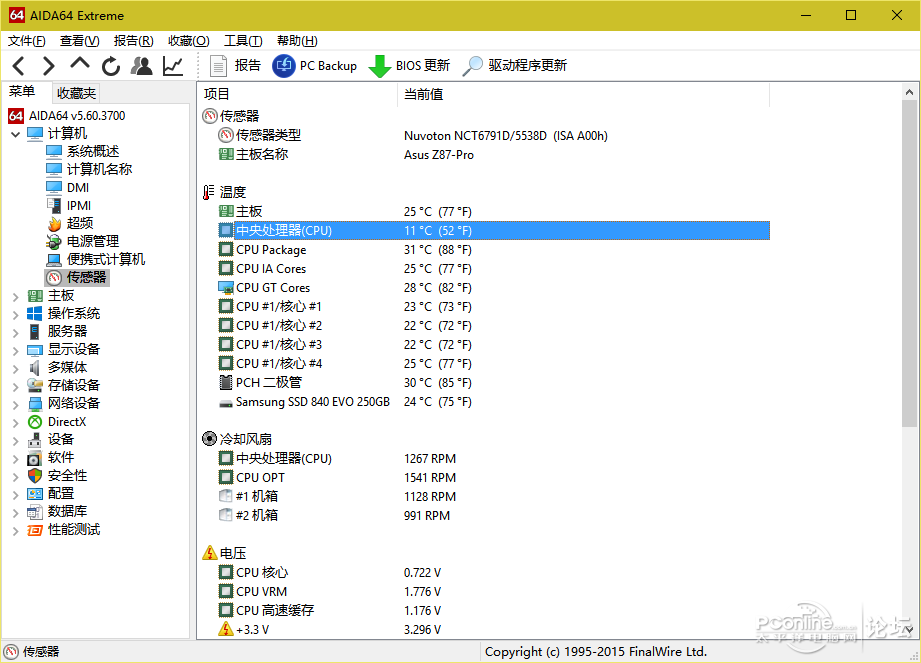Open the graph chart icon in the toolbar
The width and height of the screenshot is (921, 663).
click(x=173, y=66)
